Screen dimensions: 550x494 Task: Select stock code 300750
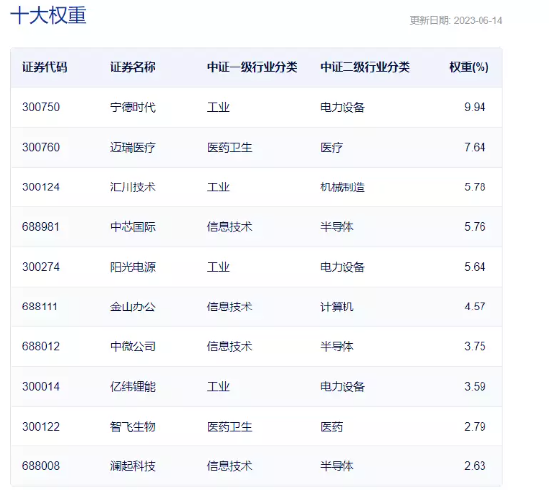(x=41, y=107)
